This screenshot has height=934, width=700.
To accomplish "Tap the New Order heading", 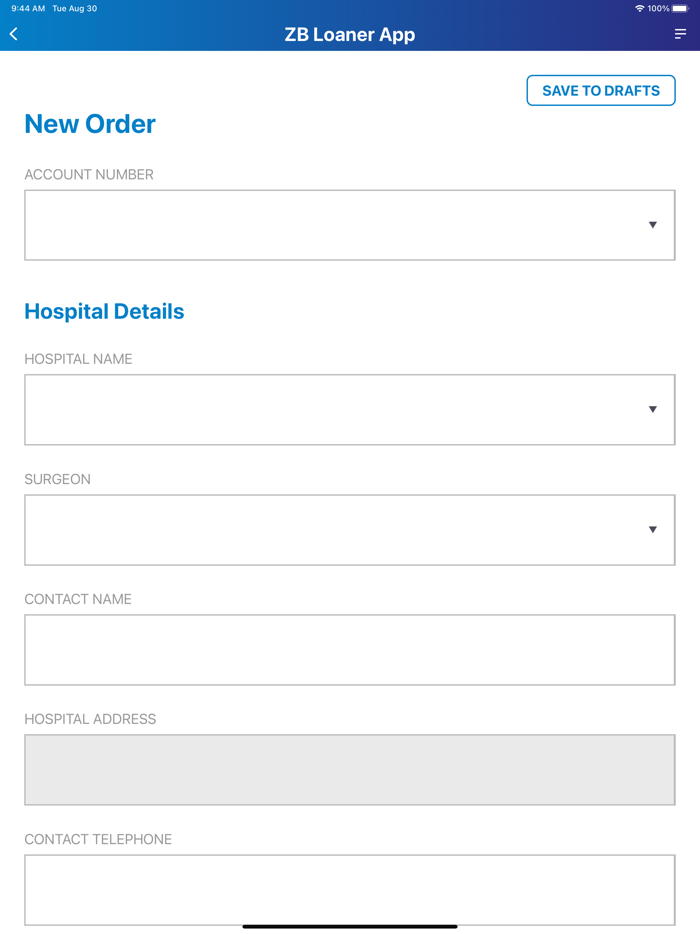I will click(x=90, y=124).
